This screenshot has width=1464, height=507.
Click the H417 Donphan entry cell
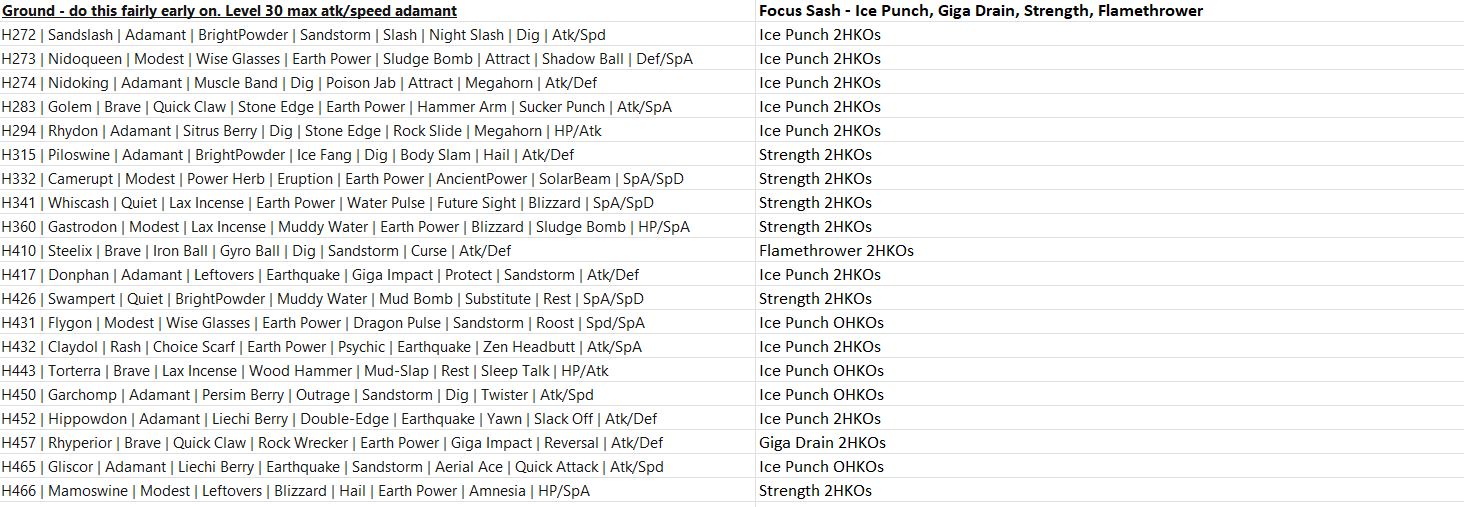320,275
